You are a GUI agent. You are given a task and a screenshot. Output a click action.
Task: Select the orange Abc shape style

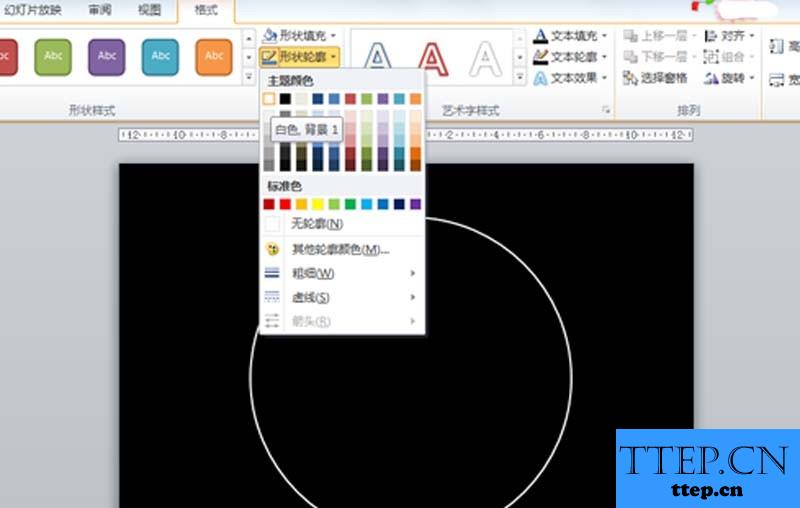coord(214,57)
